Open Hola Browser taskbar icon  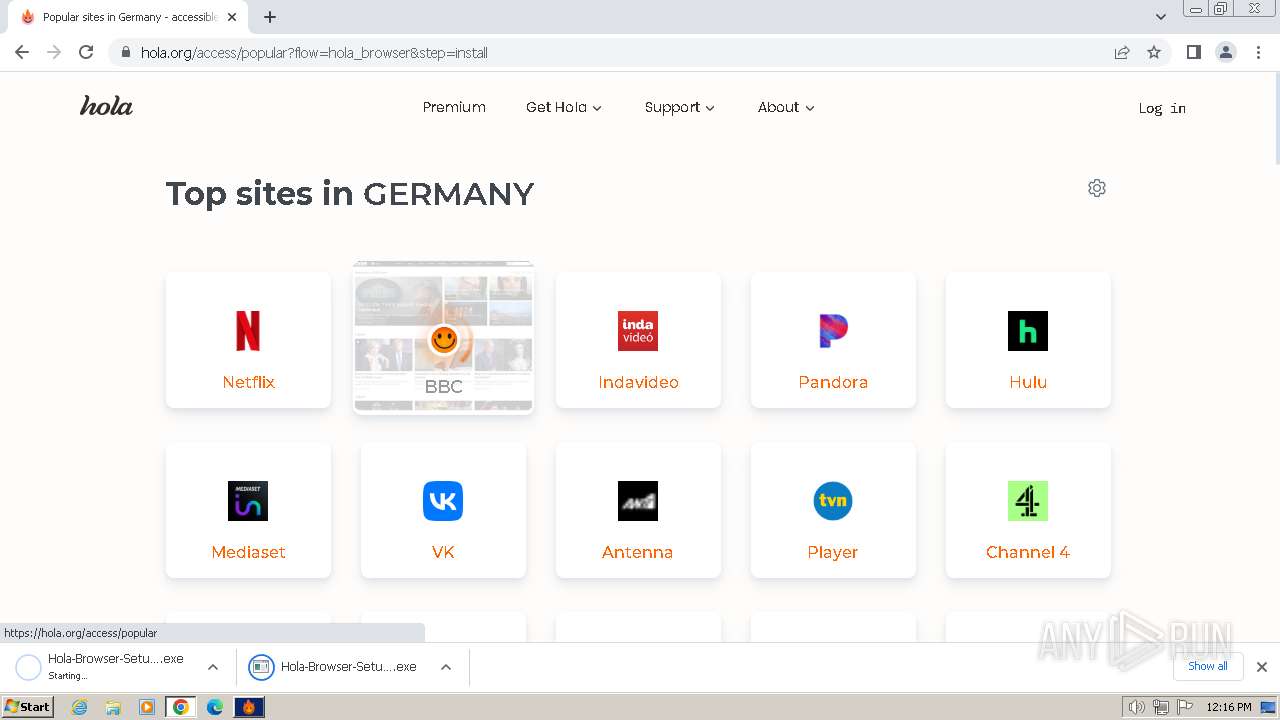[249, 707]
